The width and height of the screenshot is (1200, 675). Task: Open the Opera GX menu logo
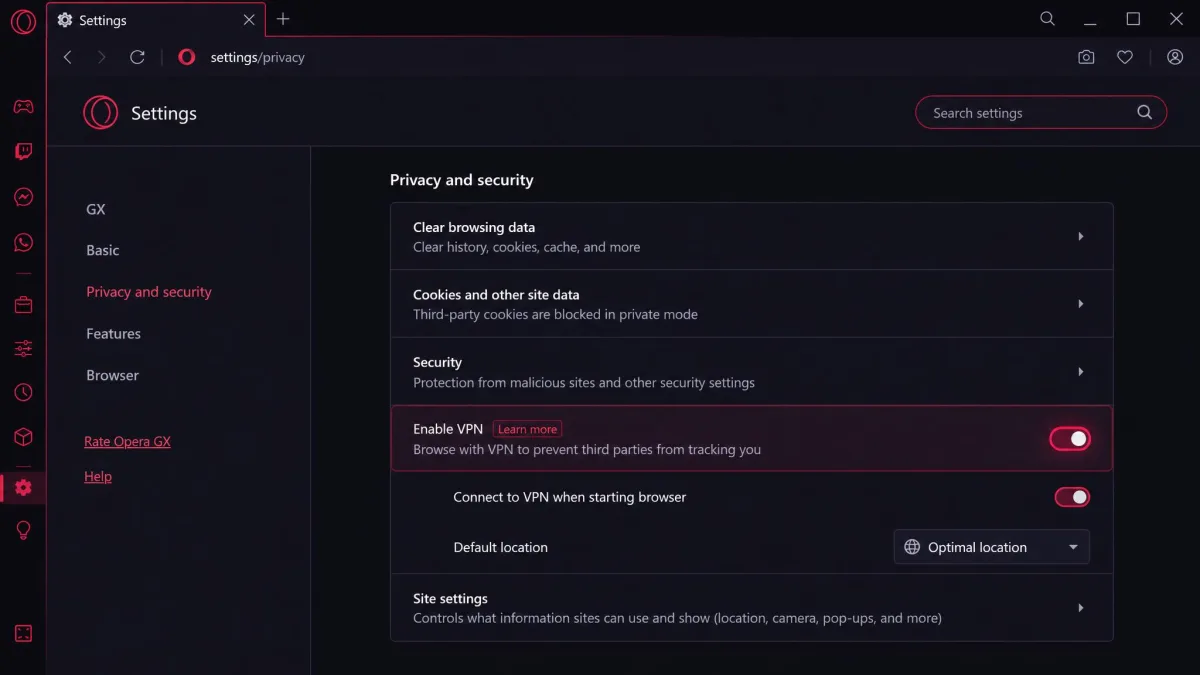(23, 22)
